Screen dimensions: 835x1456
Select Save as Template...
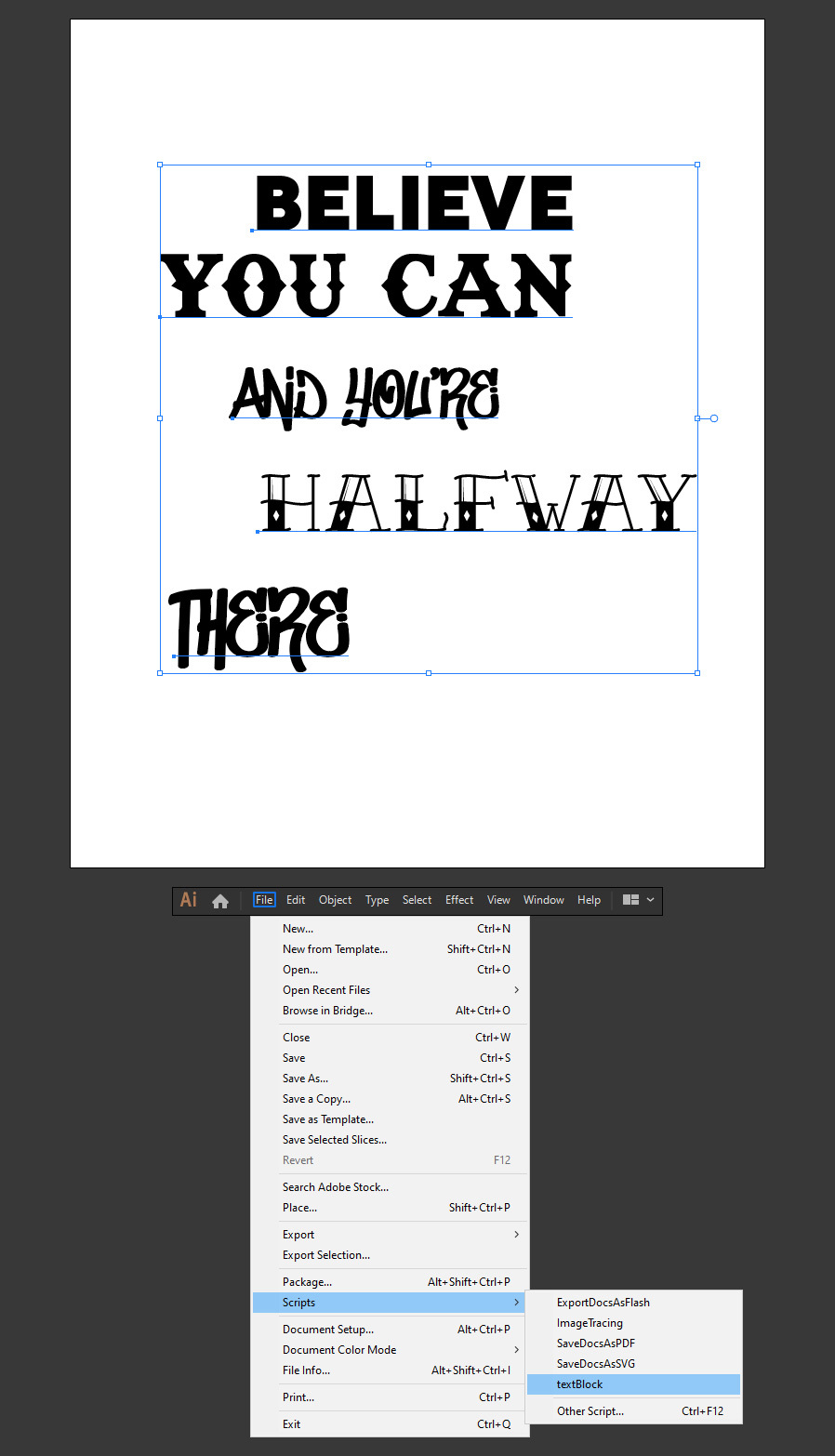pyautogui.click(x=390, y=1119)
